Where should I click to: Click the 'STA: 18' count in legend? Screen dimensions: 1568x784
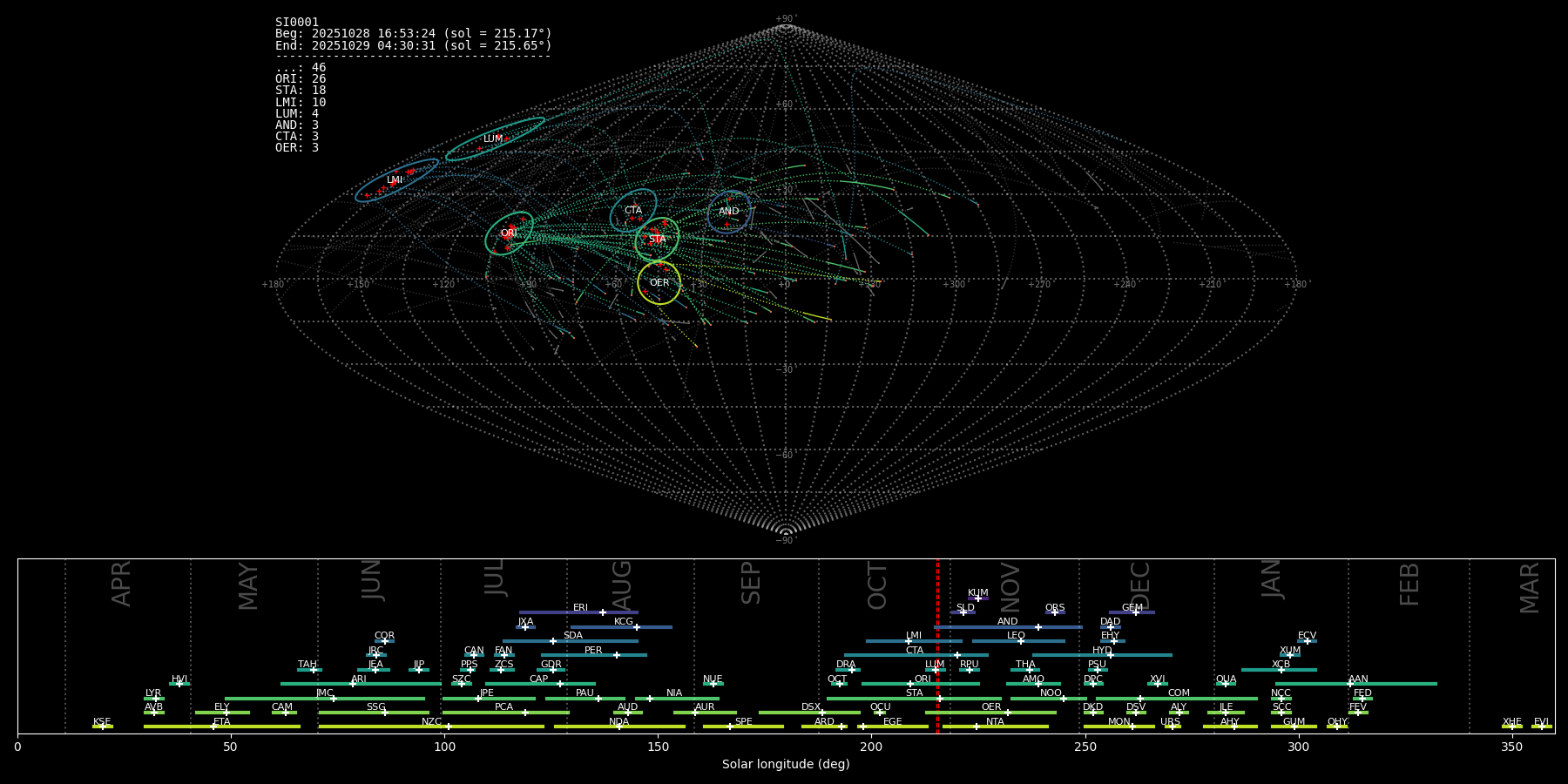301,91
